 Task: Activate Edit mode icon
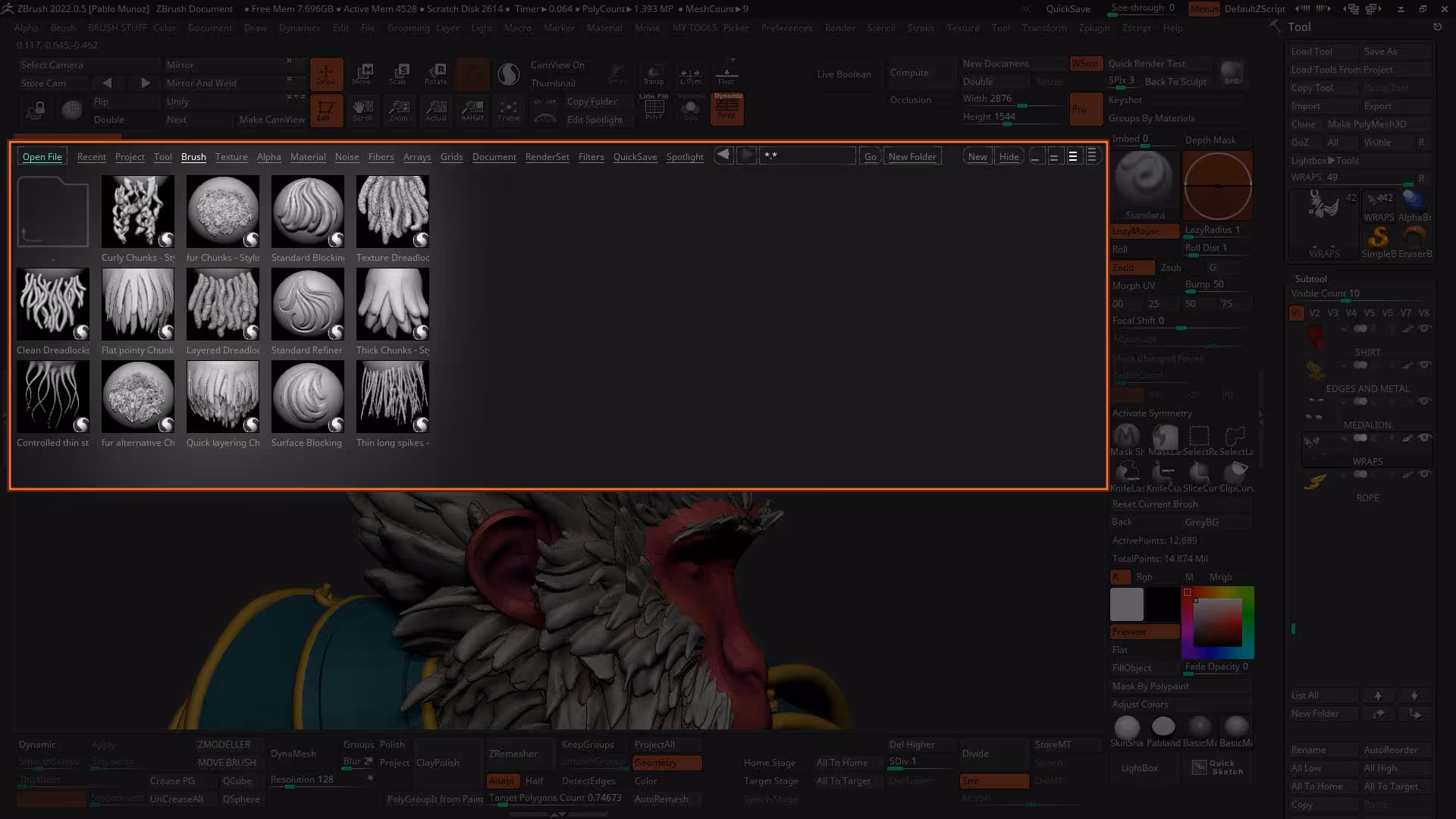click(326, 110)
